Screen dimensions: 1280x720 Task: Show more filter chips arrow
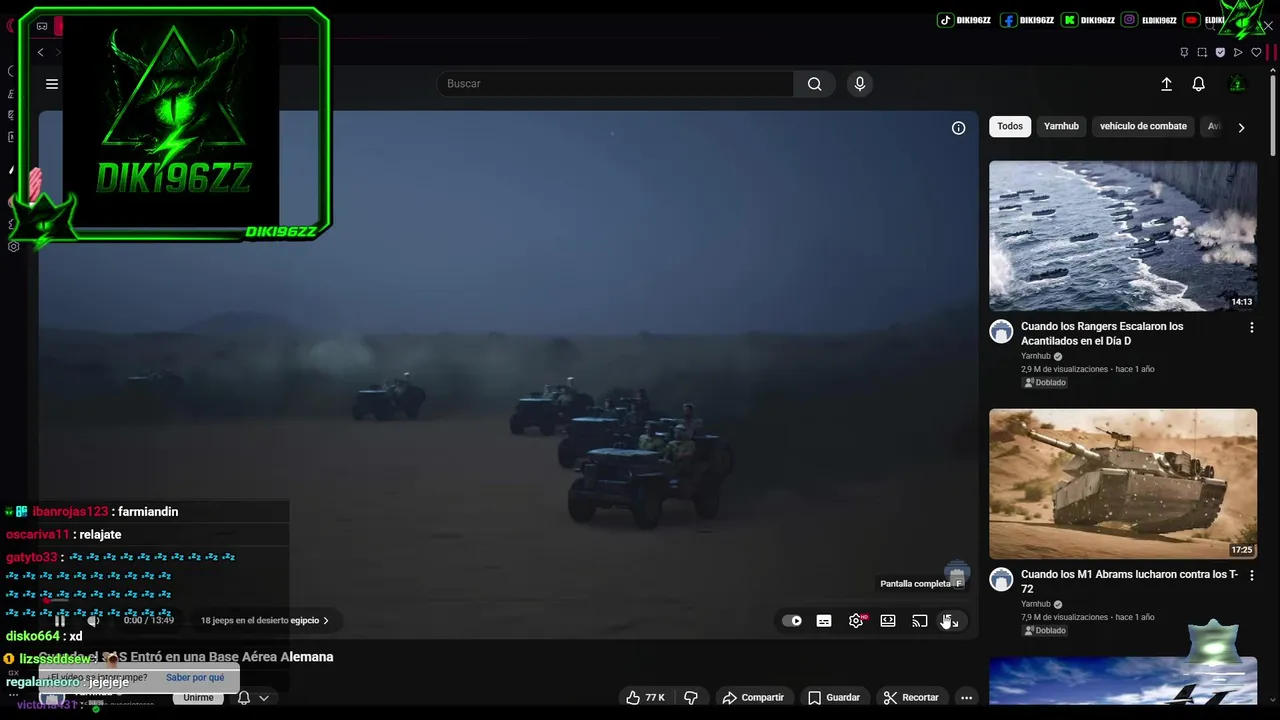coord(1241,127)
